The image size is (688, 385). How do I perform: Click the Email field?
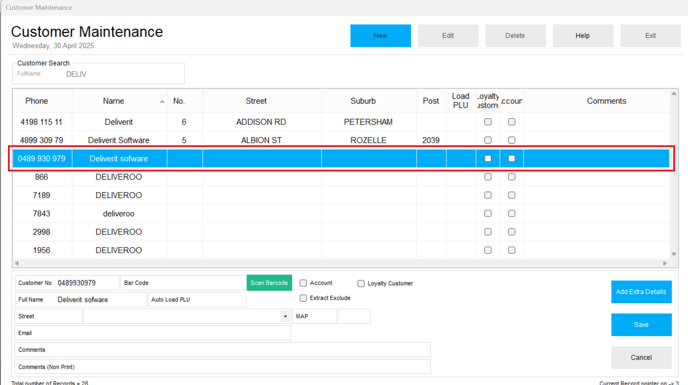click(153, 333)
